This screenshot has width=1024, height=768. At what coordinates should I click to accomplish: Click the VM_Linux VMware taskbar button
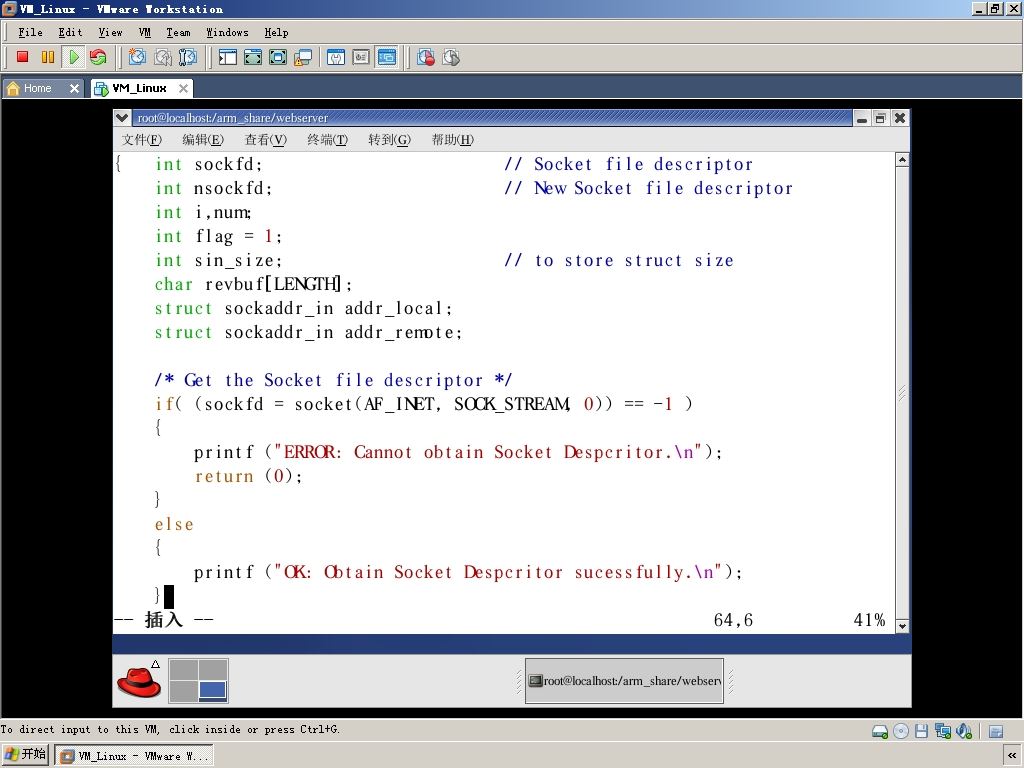point(133,756)
